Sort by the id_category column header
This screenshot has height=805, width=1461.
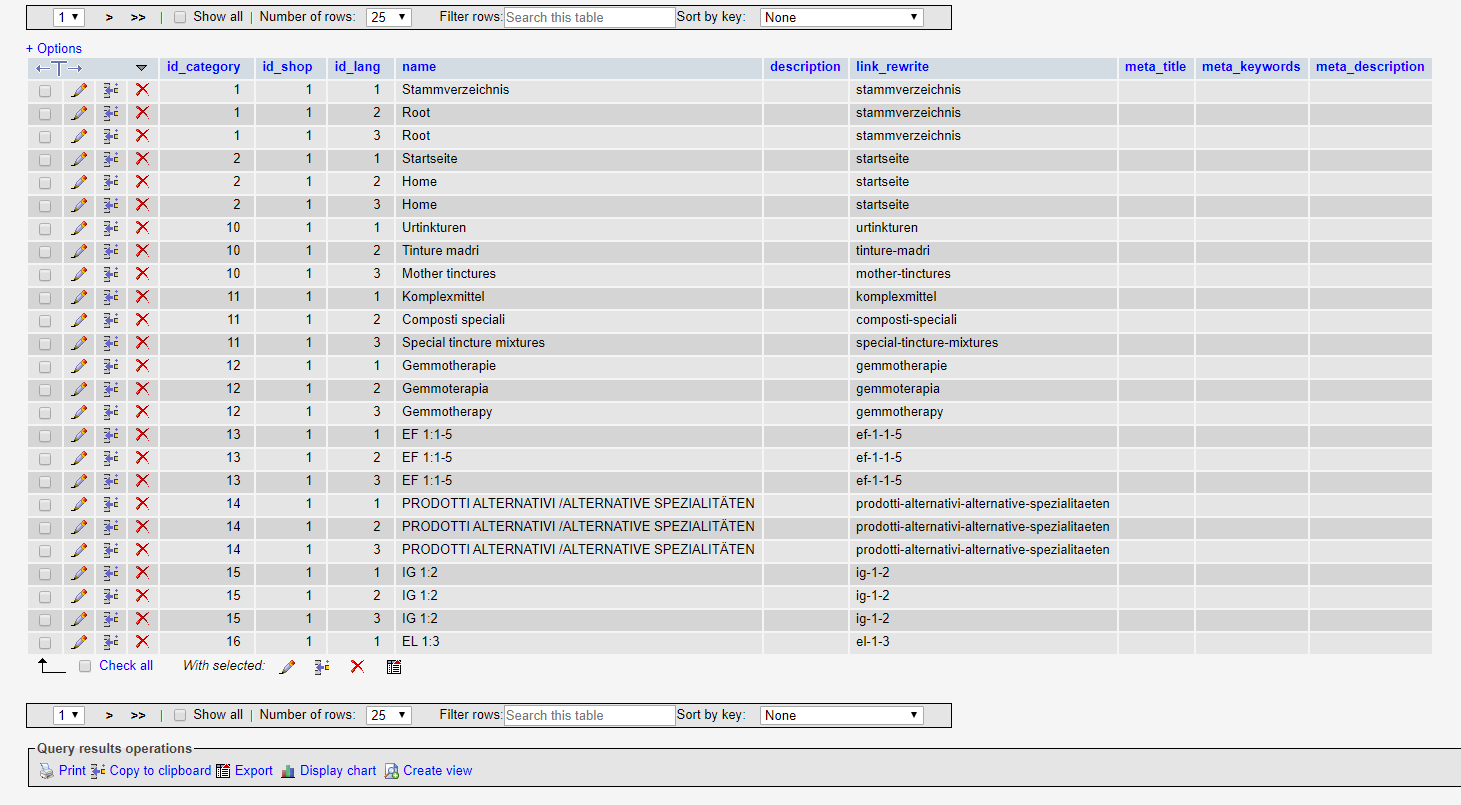[x=204, y=67]
